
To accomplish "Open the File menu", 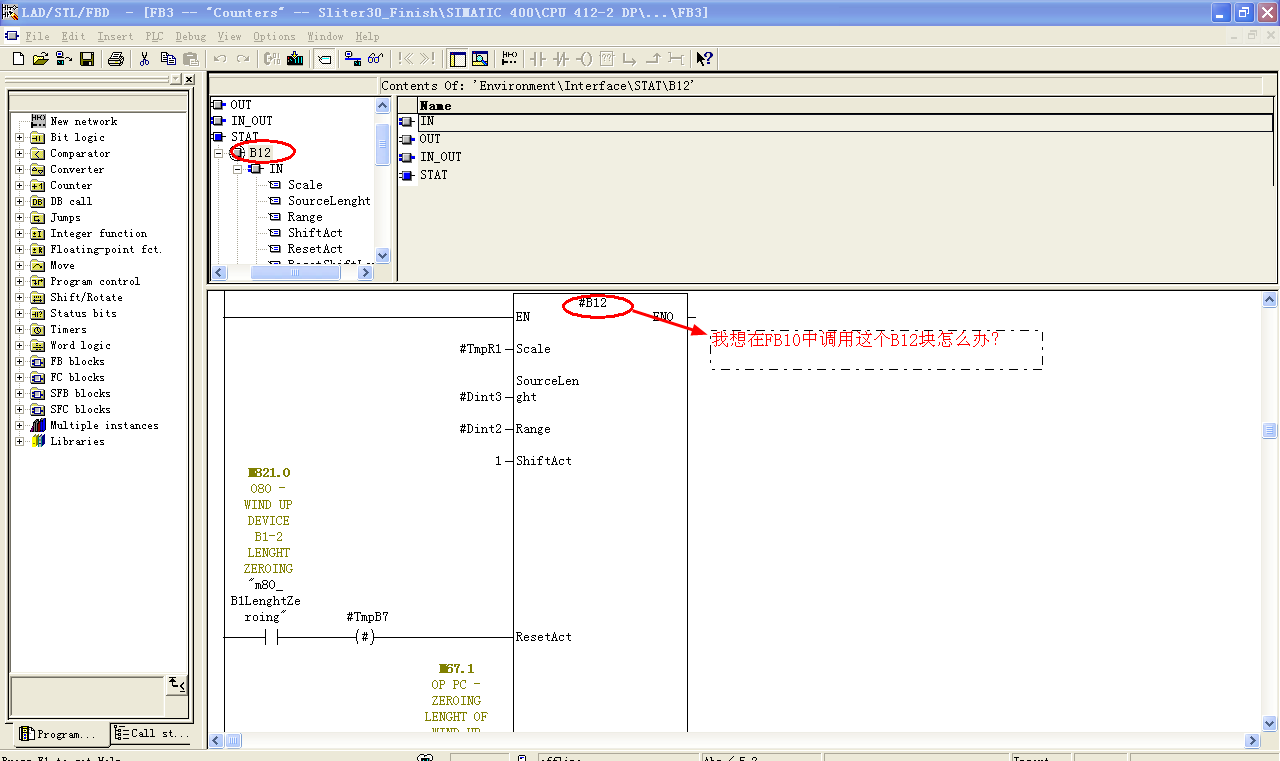I will click(x=37, y=36).
